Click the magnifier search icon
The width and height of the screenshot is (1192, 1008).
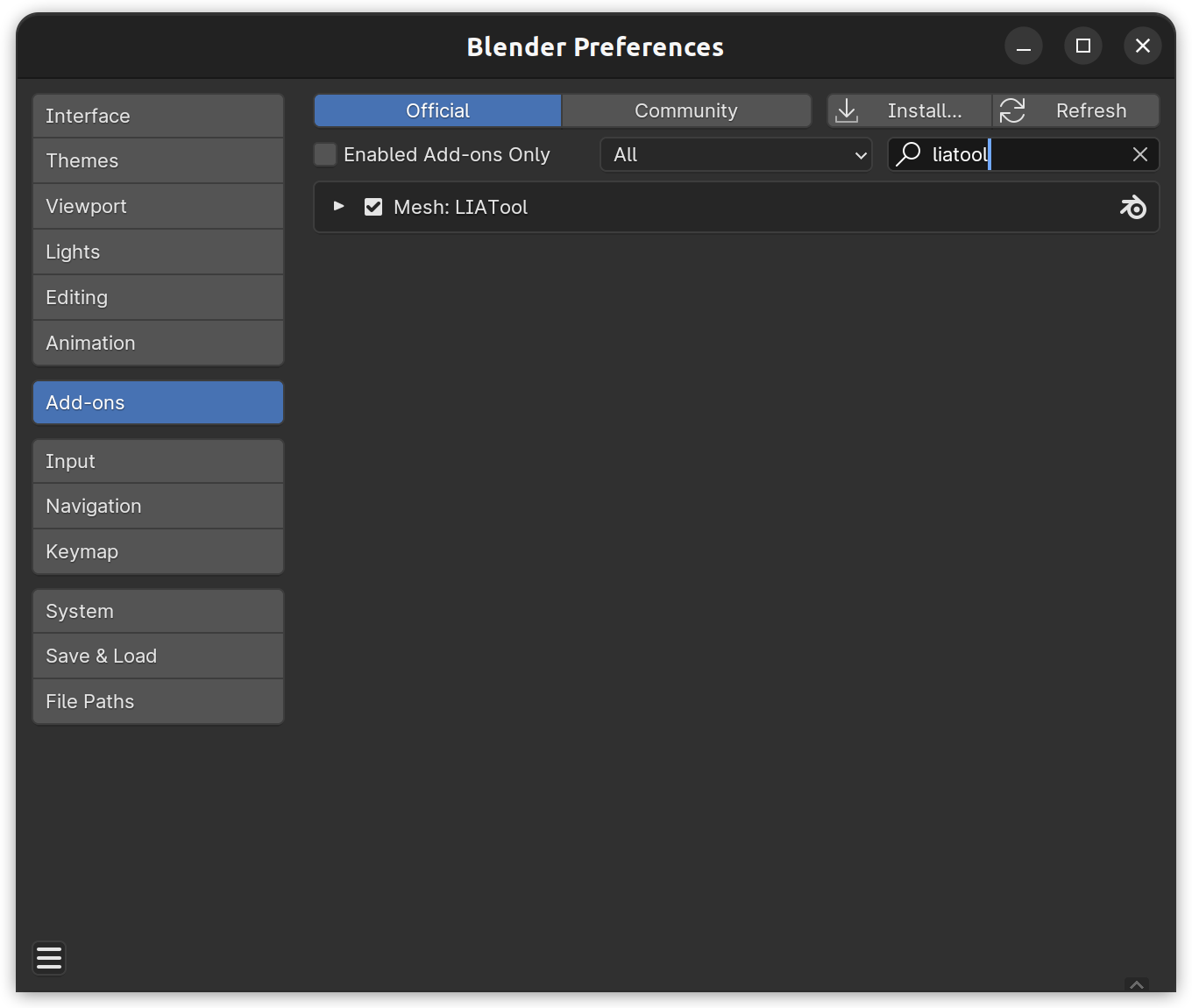point(908,154)
